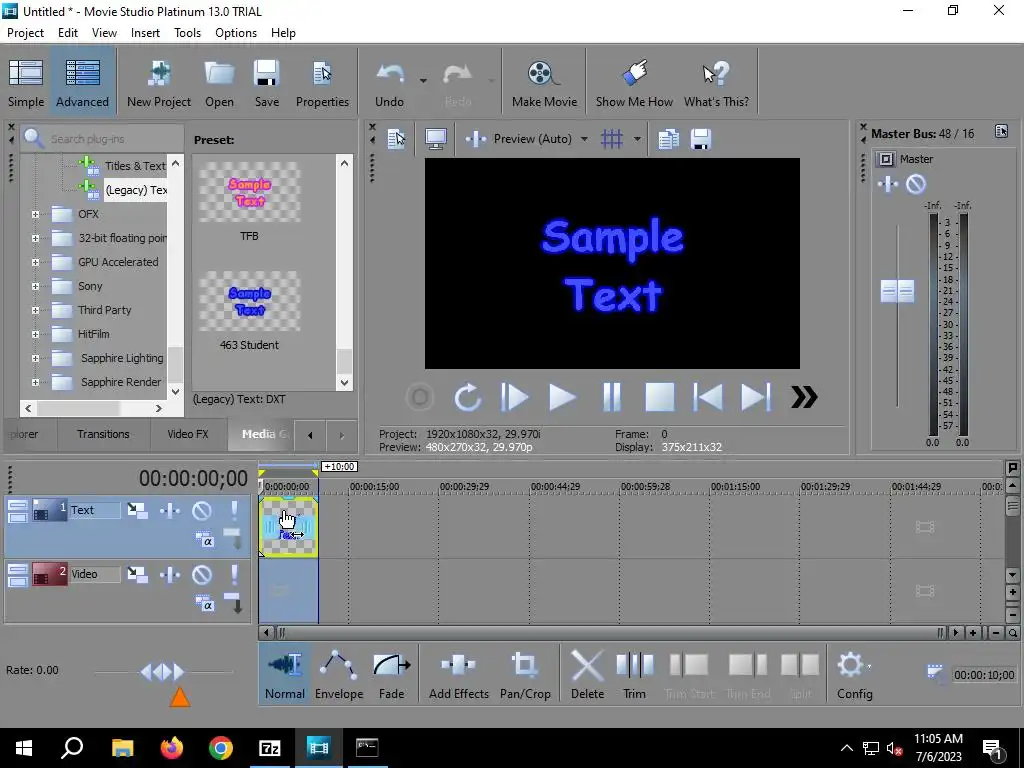Toggle external monitor preview icon
This screenshot has width=1024, height=768.
(436, 139)
